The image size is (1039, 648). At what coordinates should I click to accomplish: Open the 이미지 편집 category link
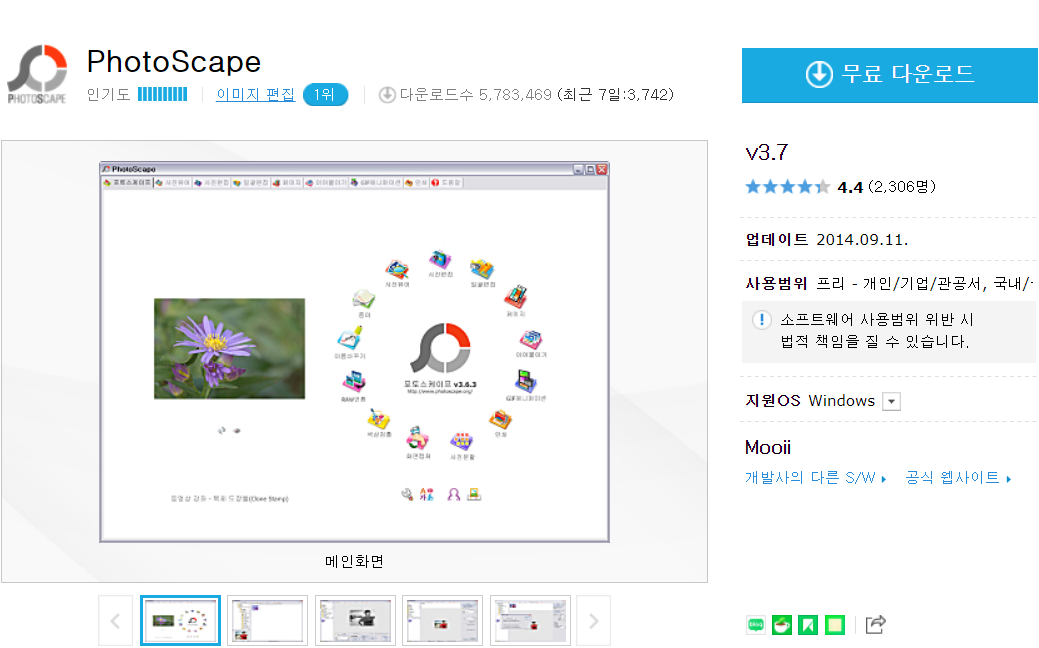(256, 95)
